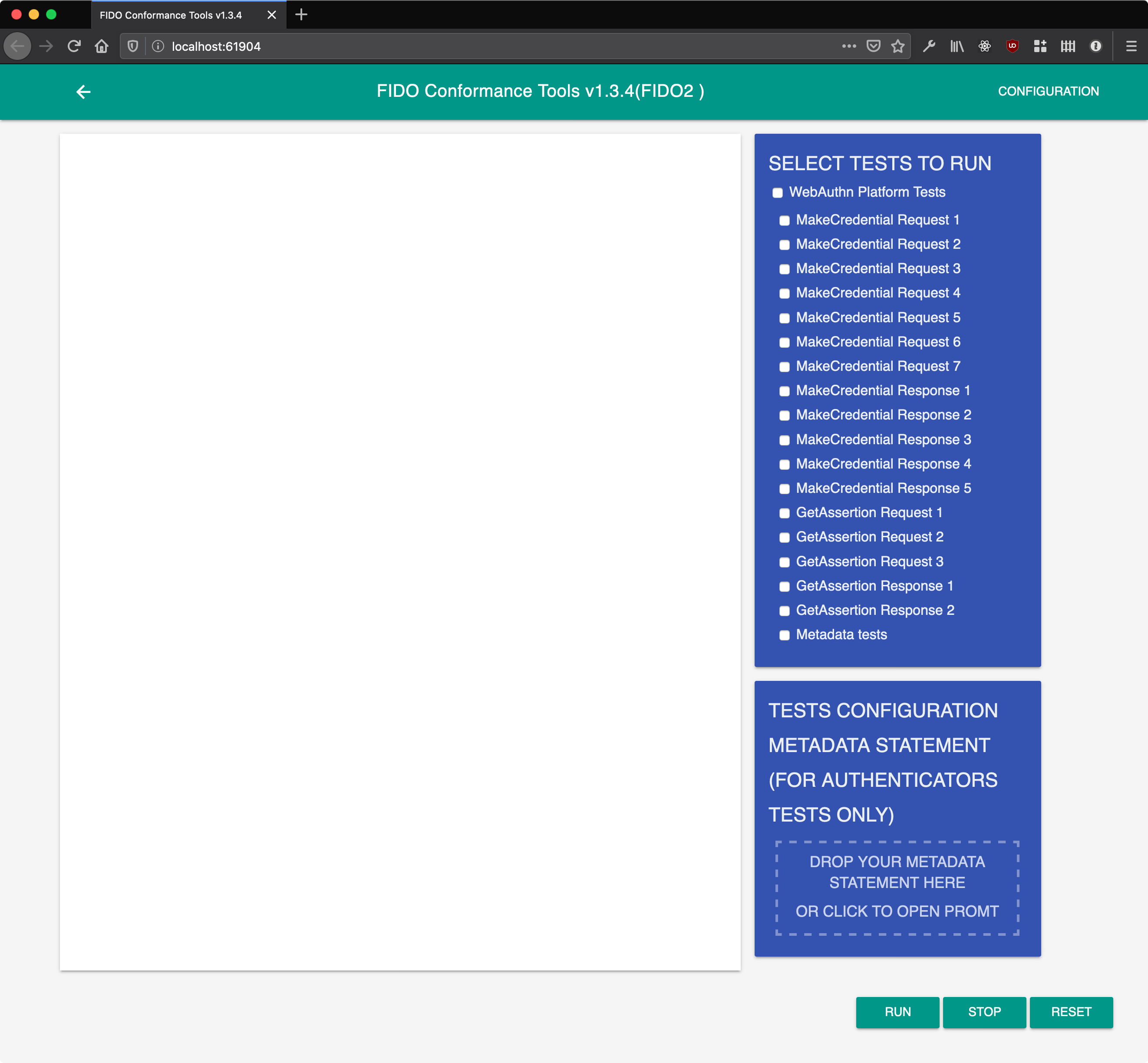Image resolution: width=1148 pixels, height=1063 pixels.
Task: Go to the browser home page
Action: [x=101, y=46]
